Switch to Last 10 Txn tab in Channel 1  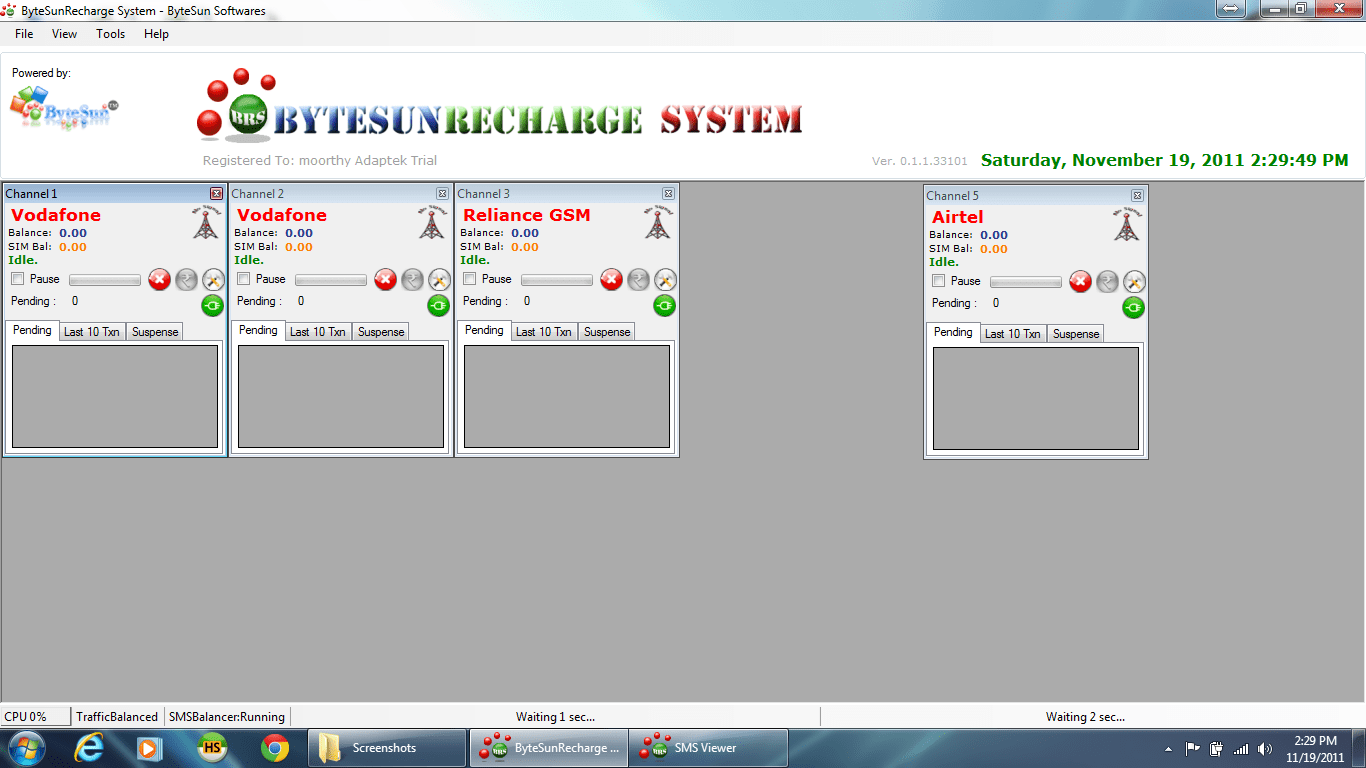click(x=92, y=332)
